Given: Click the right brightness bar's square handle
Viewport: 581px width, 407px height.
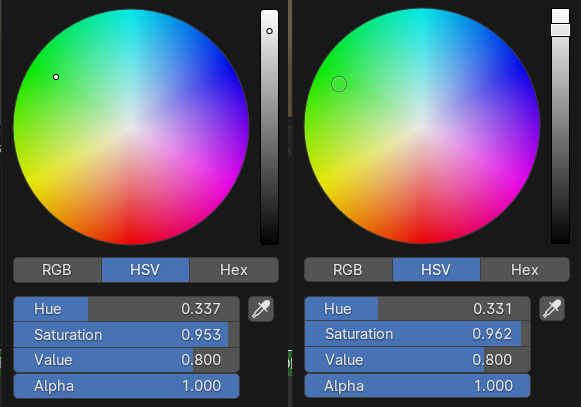Looking at the screenshot, I should 560,30.
